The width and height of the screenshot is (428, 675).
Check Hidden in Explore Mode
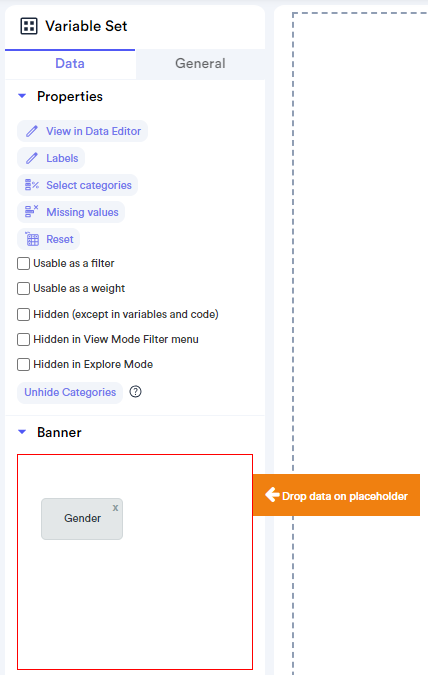(x=23, y=365)
